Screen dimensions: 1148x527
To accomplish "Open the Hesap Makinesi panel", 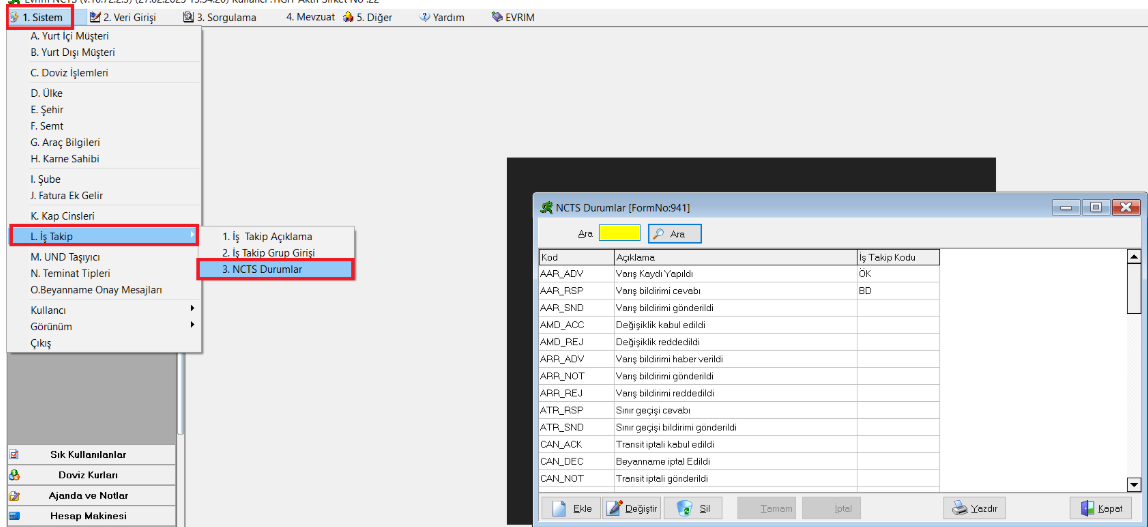I will (x=92, y=516).
